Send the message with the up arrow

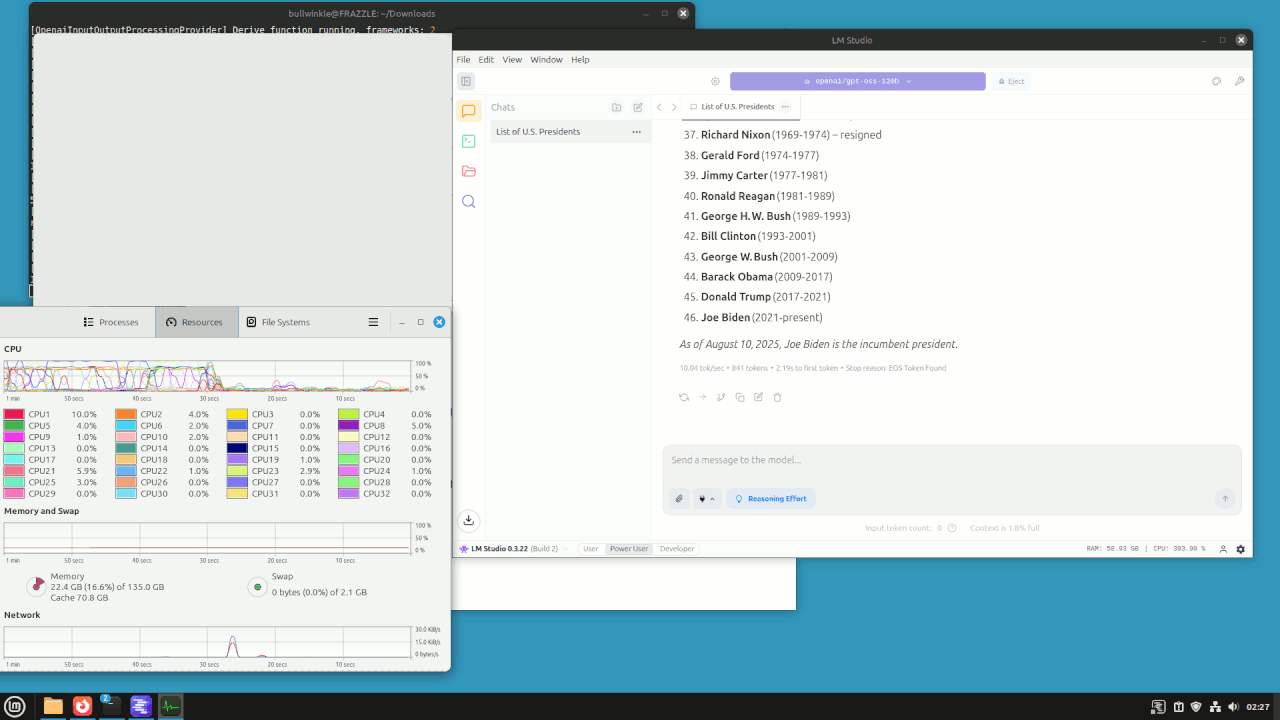point(1225,498)
